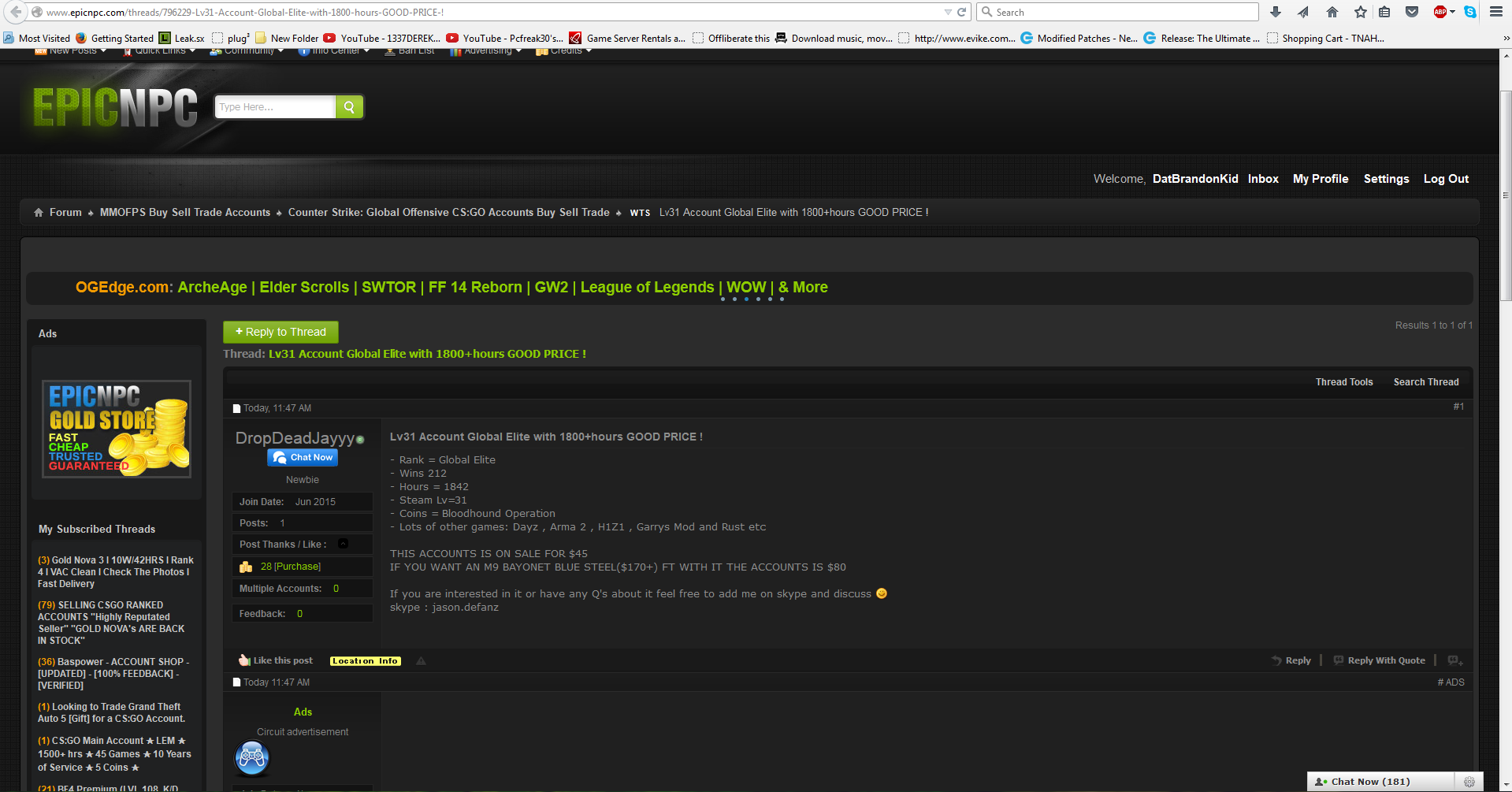
Task: Open the browser downloads arrow icon
Action: (1276, 12)
